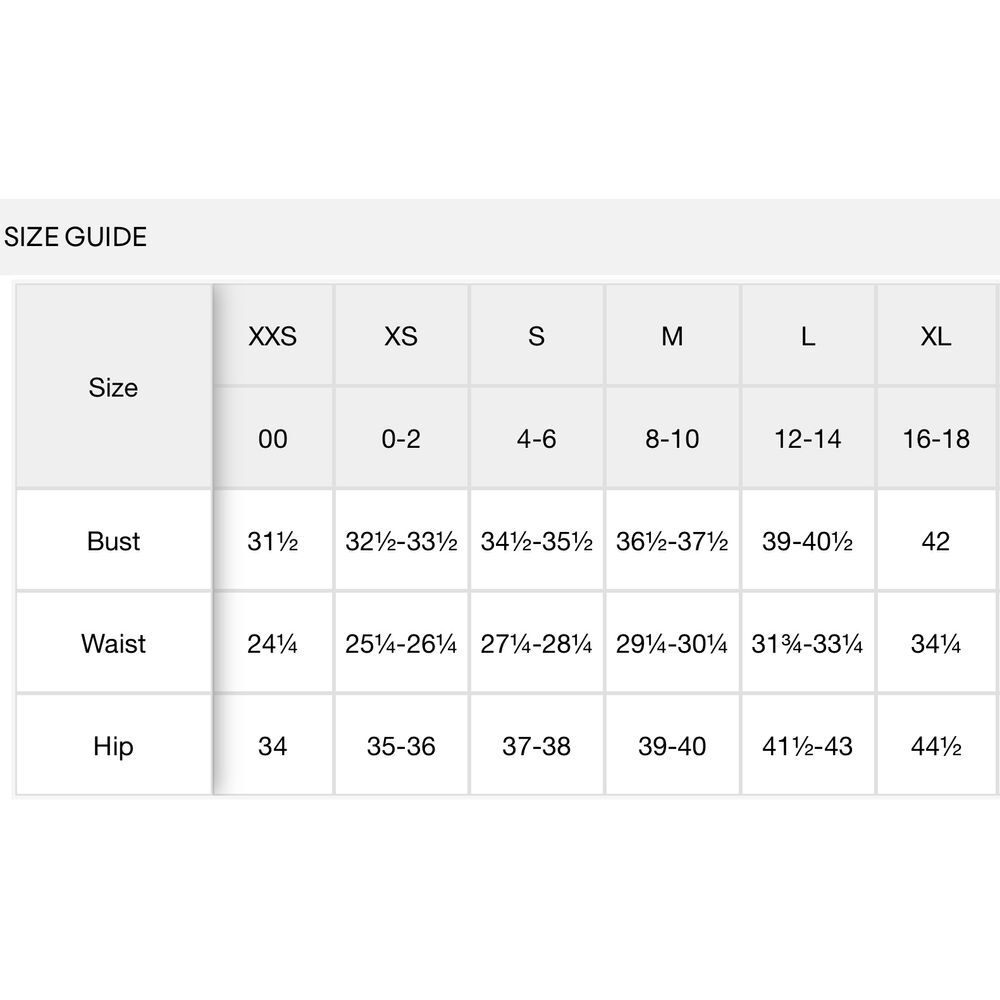Select the XS size column header
Image resolution: width=1000 pixels, height=1000 pixels.
click(401, 335)
